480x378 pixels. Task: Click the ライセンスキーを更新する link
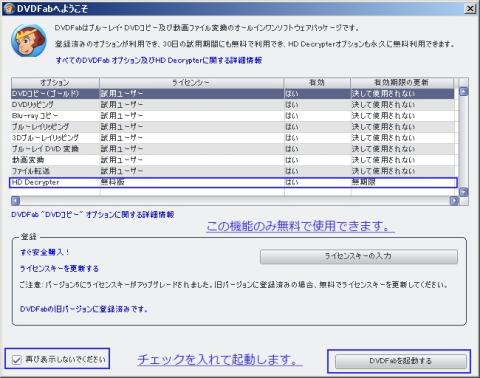coord(59,269)
